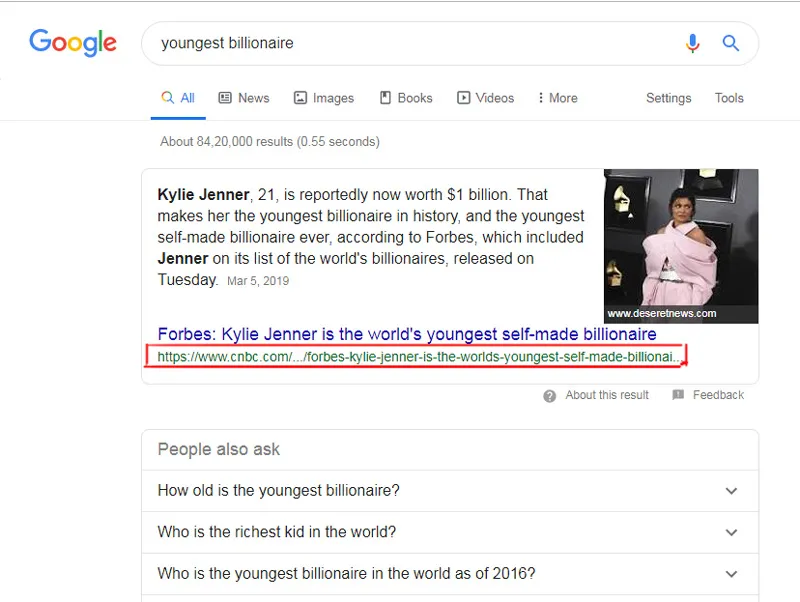The image size is (800, 602).
Task: Open the More dropdown
Action: [x=557, y=97]
